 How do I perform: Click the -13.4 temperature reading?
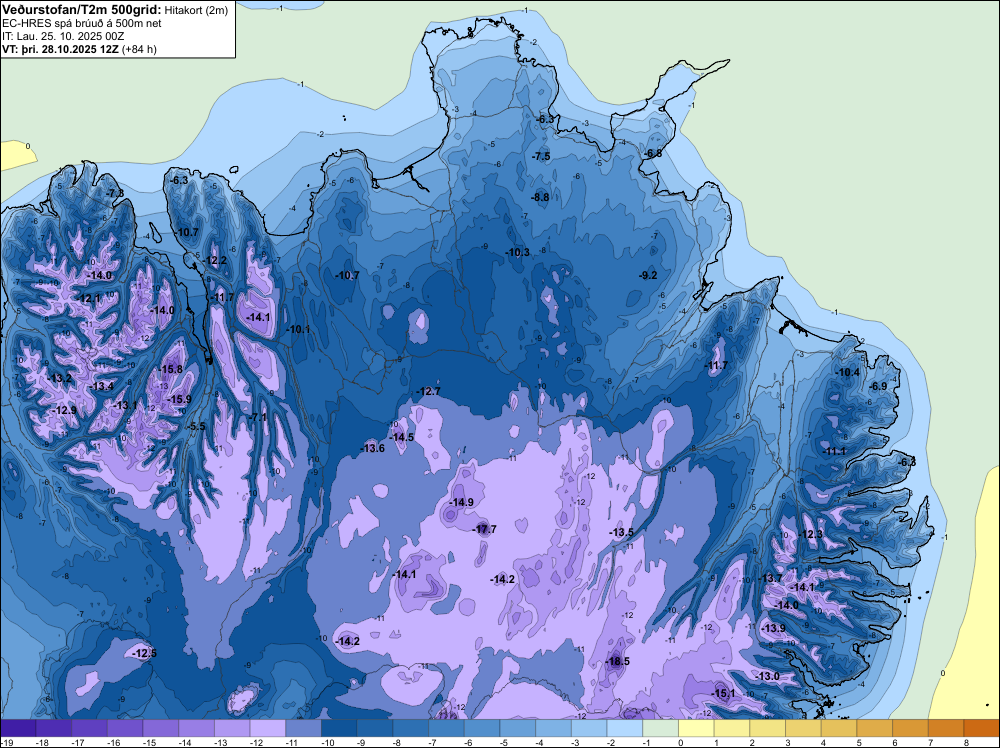101,386
